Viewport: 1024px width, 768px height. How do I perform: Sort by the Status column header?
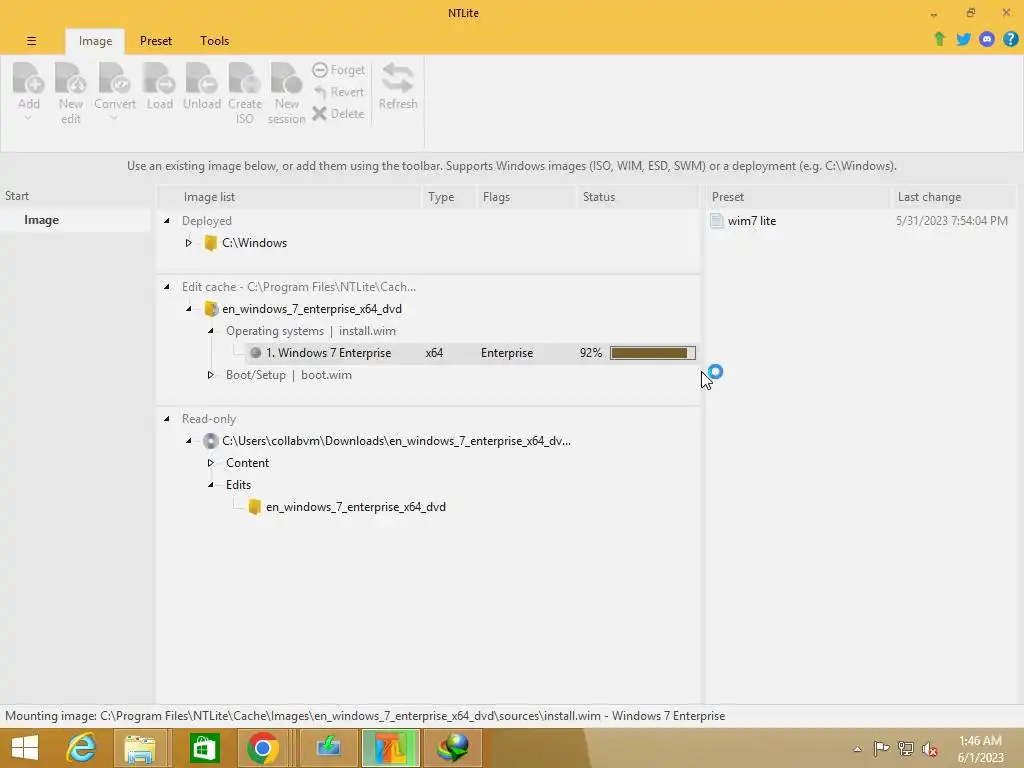637,197
